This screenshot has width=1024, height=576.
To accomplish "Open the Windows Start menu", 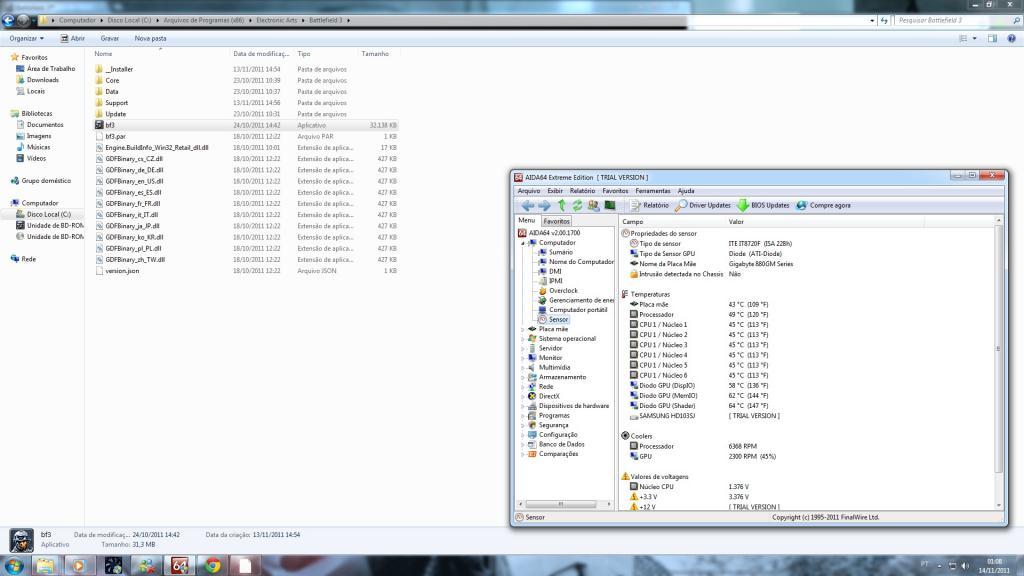I will [14, 566].
